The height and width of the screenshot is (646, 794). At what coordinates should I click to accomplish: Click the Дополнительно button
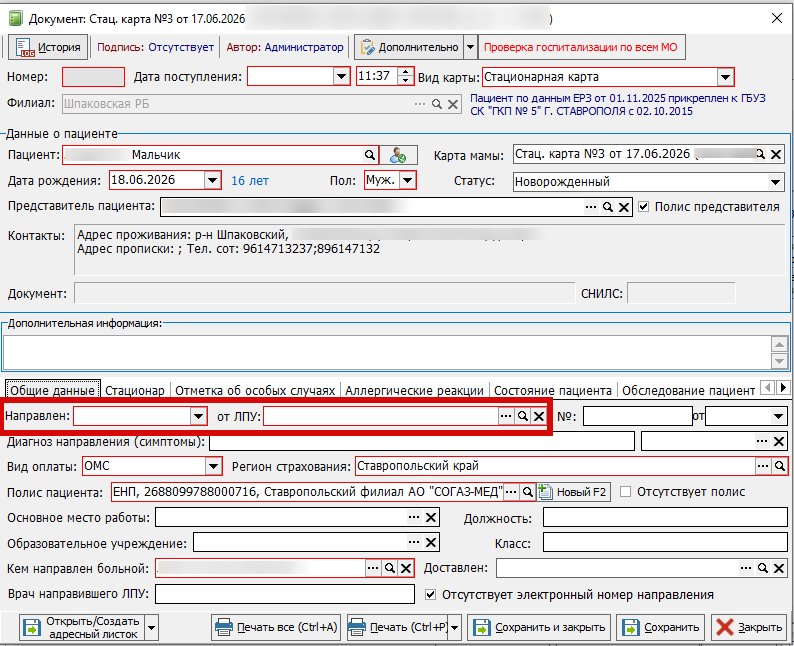(409, 48)
